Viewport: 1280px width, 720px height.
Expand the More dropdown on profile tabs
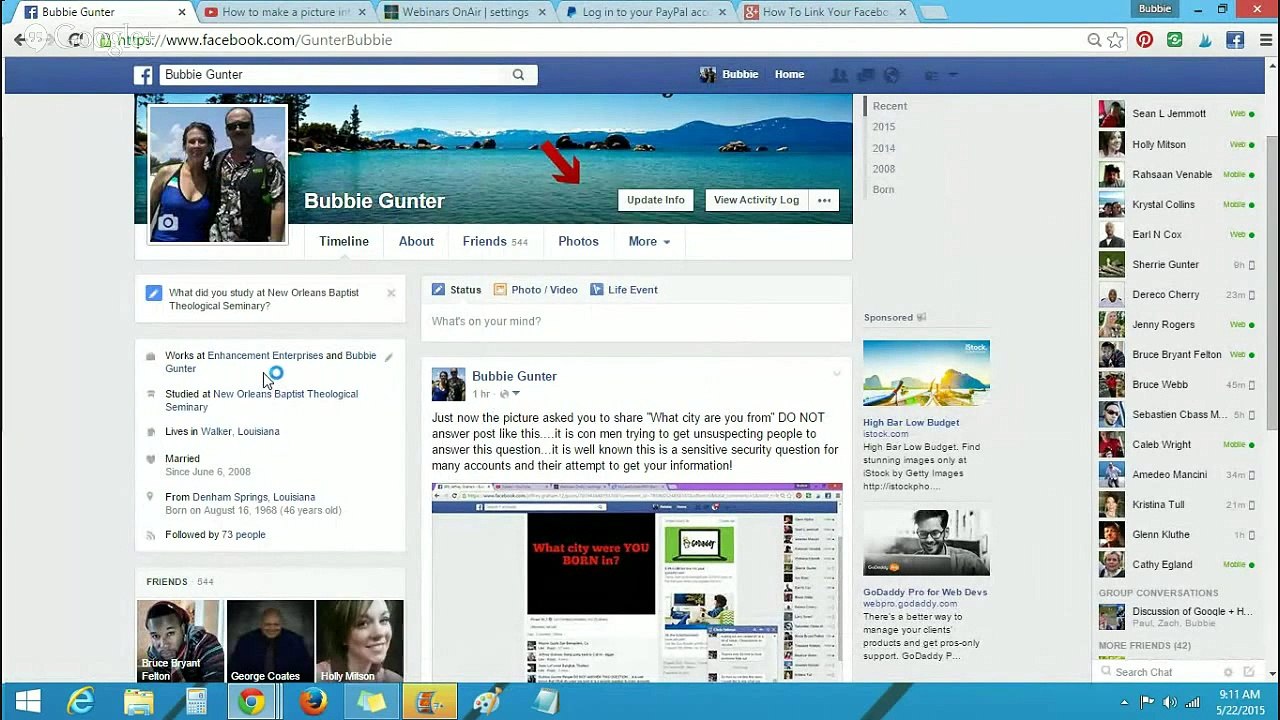point(649,242)
